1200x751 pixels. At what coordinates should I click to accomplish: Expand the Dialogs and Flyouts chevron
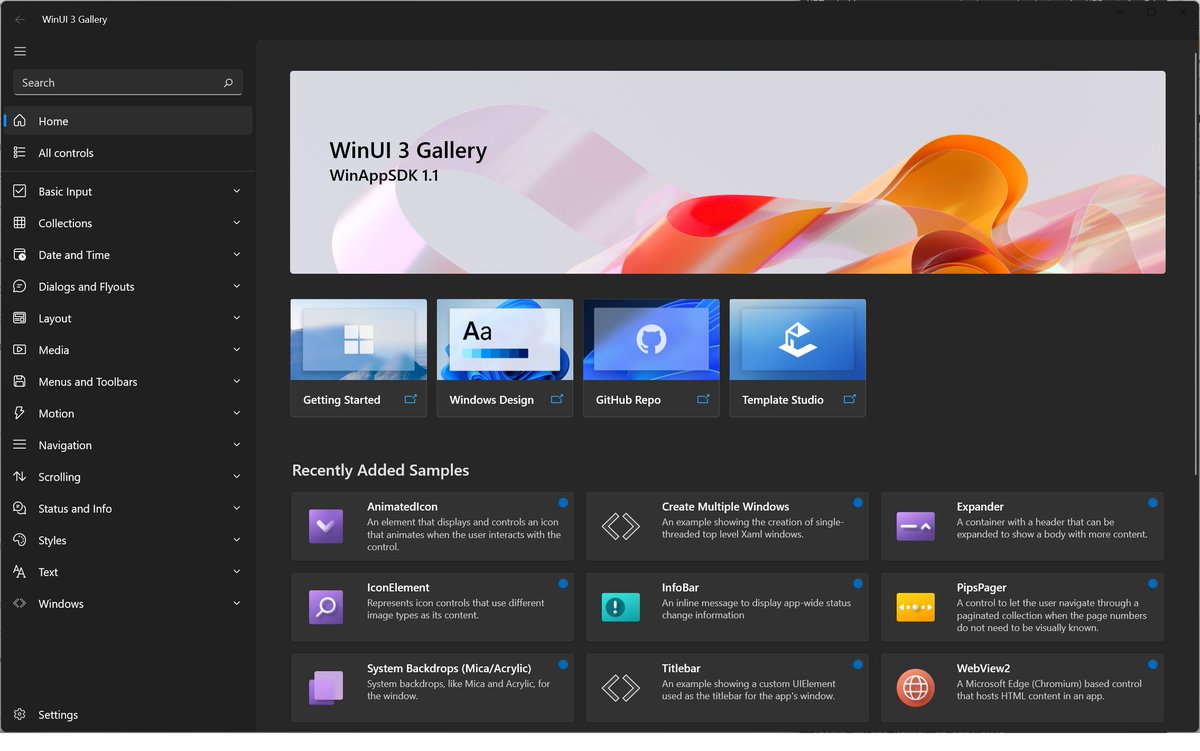[x=237, y=286]
